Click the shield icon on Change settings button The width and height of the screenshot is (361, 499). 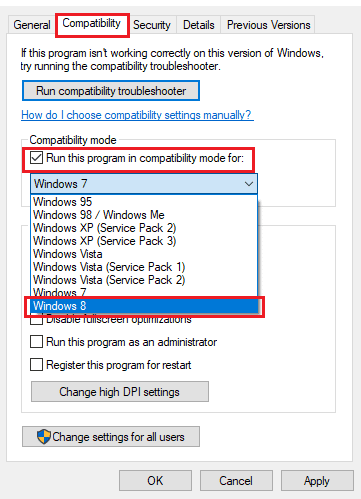44,436
